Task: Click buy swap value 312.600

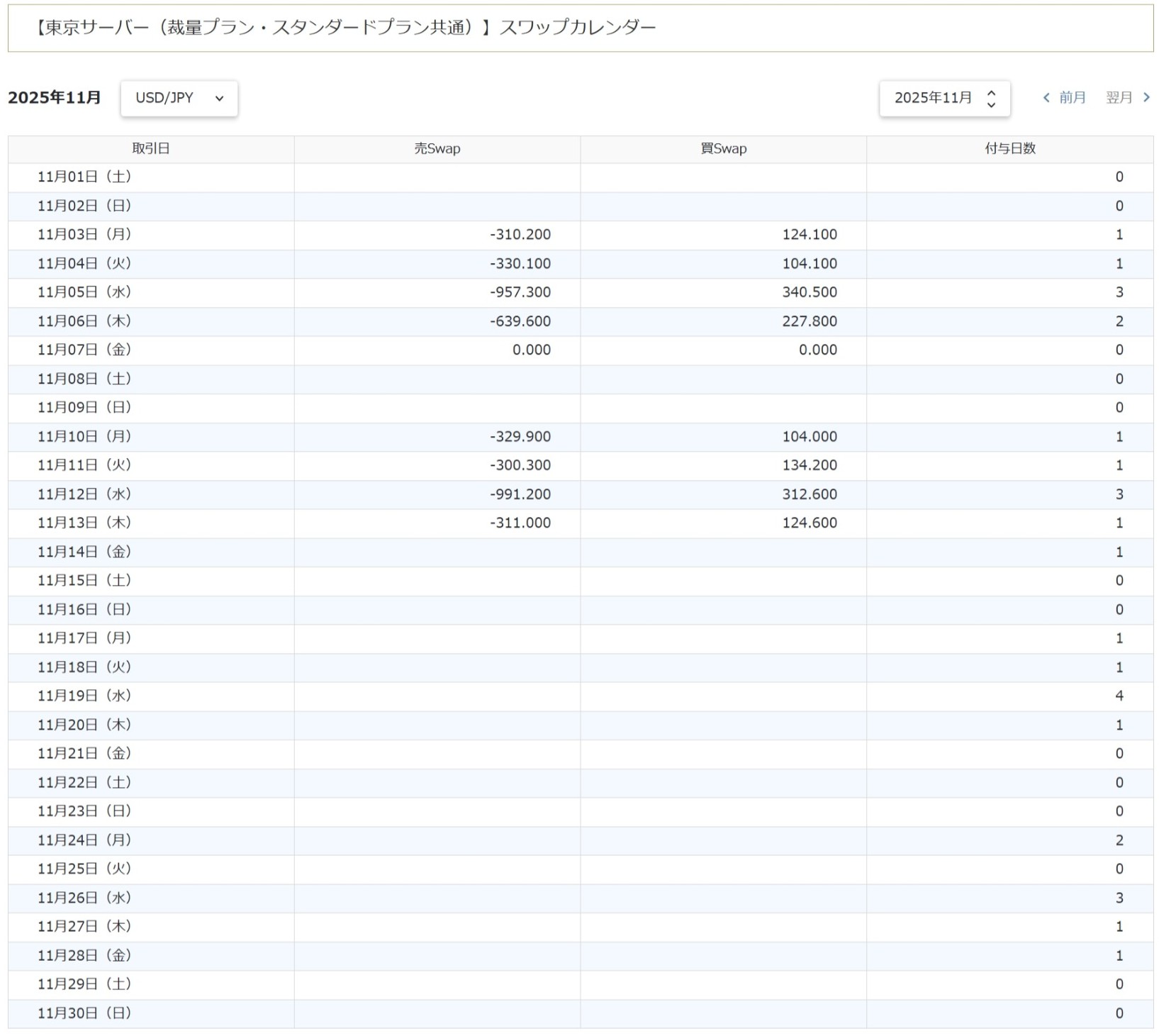Action: [x=810, y=494]
